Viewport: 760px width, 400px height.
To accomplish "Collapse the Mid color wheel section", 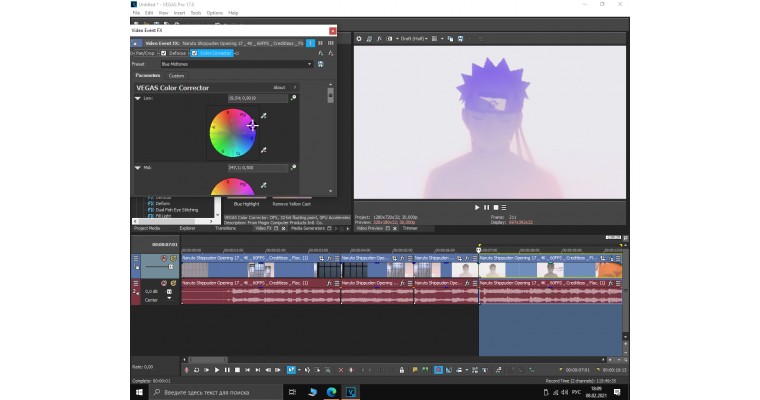I will (138, 167).
